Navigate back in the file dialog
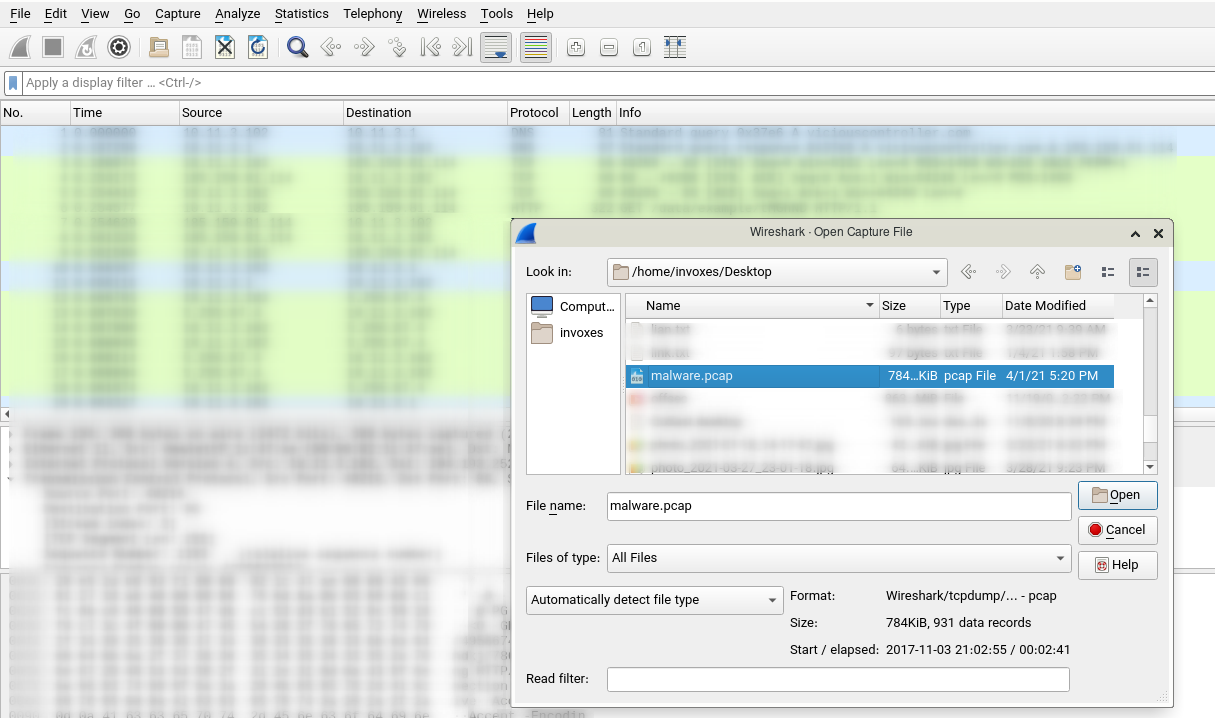Screen dimensions: 1215x718 967,272
